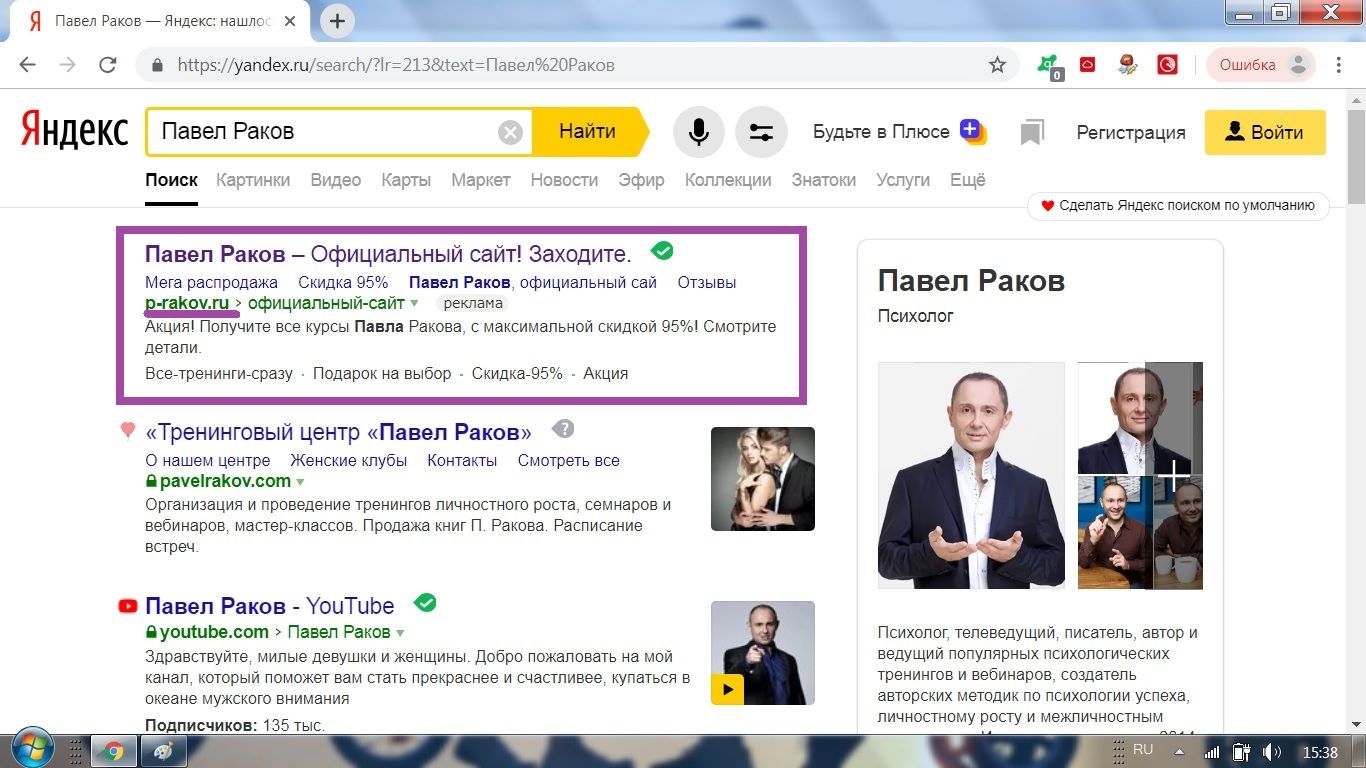Image resolution: width=1366 pixels, height=768 pixels.
Task: Start voice search with microphone icon
Action: tap(698, 132)
